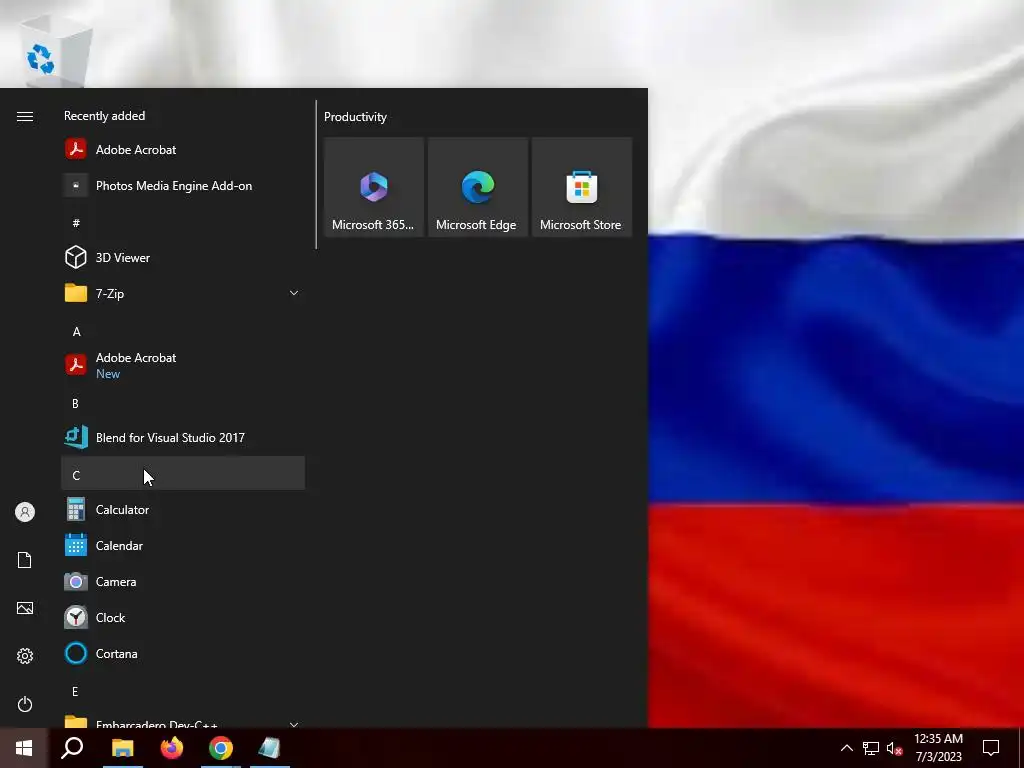Jump via the C letter header

pyautogui.click(x=183, y=473)
